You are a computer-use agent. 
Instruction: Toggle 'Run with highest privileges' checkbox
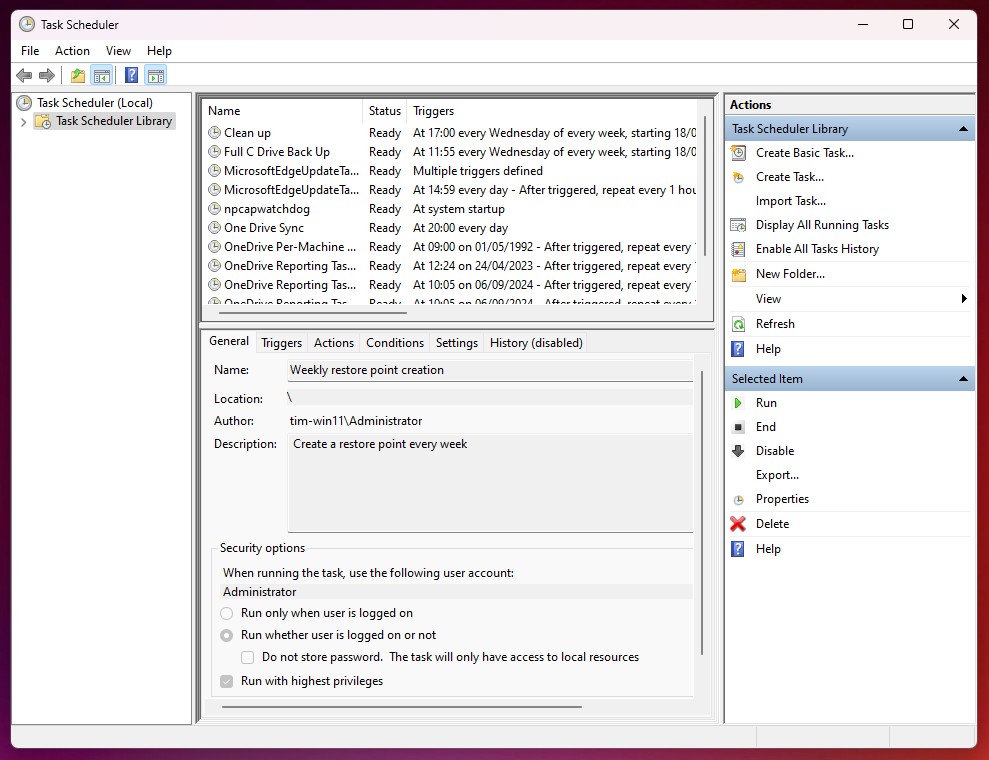(x=227, y=681)
